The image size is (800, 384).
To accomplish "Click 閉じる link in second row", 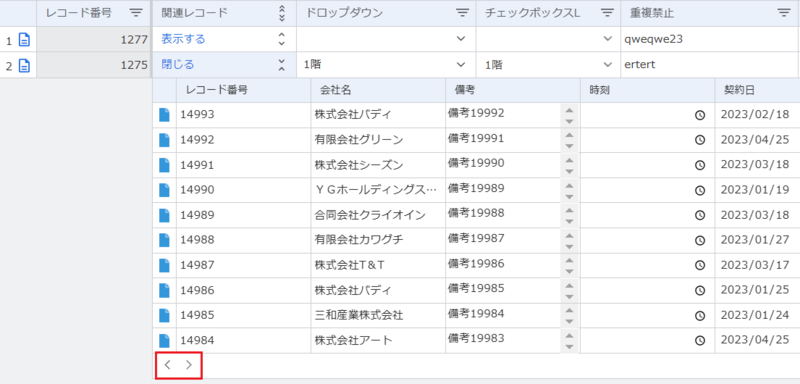I will 178,65.
